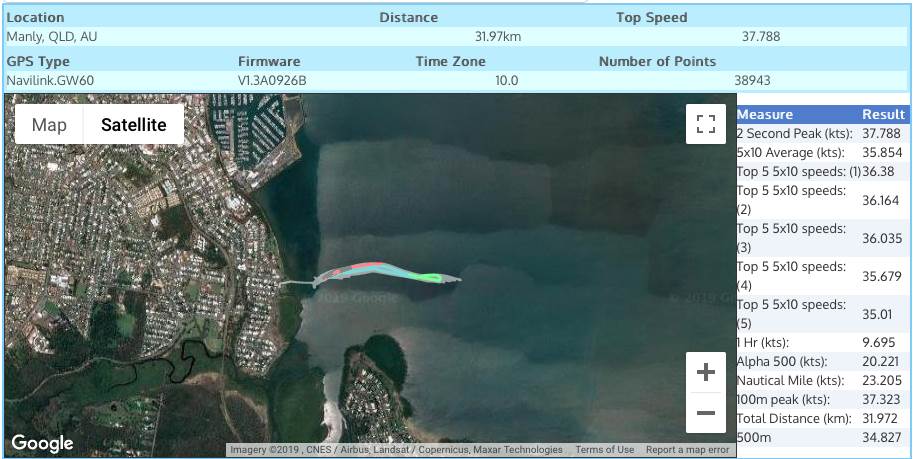Click the Measure column header
The image size is (915, 459).
coord(765,114)
